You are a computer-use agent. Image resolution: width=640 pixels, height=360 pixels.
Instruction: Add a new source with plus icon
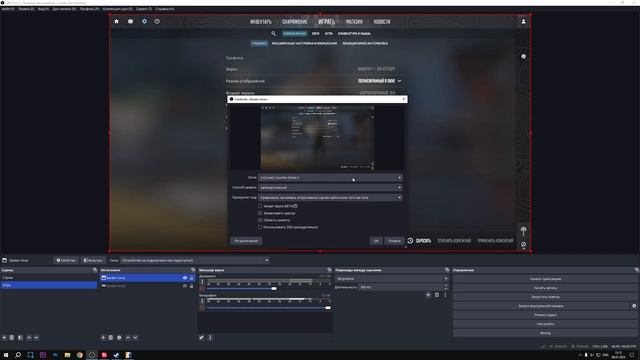point(103,338)
